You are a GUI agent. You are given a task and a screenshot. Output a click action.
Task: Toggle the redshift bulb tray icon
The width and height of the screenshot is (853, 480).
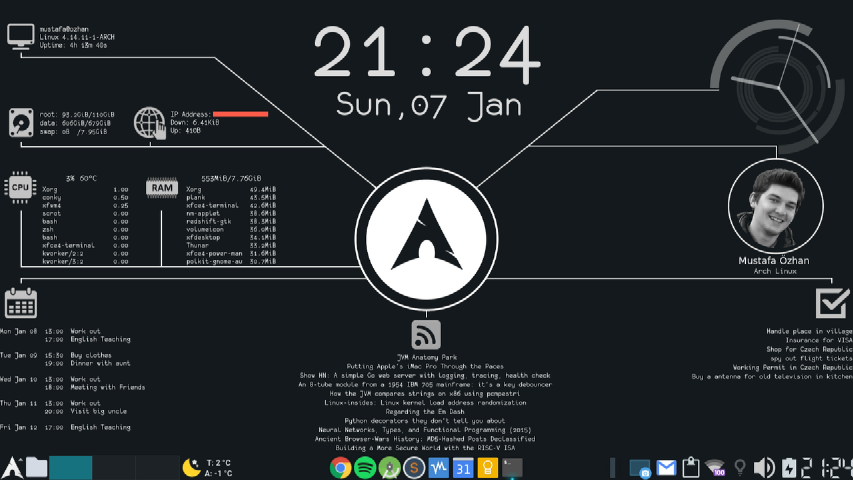tap(740, 467)
